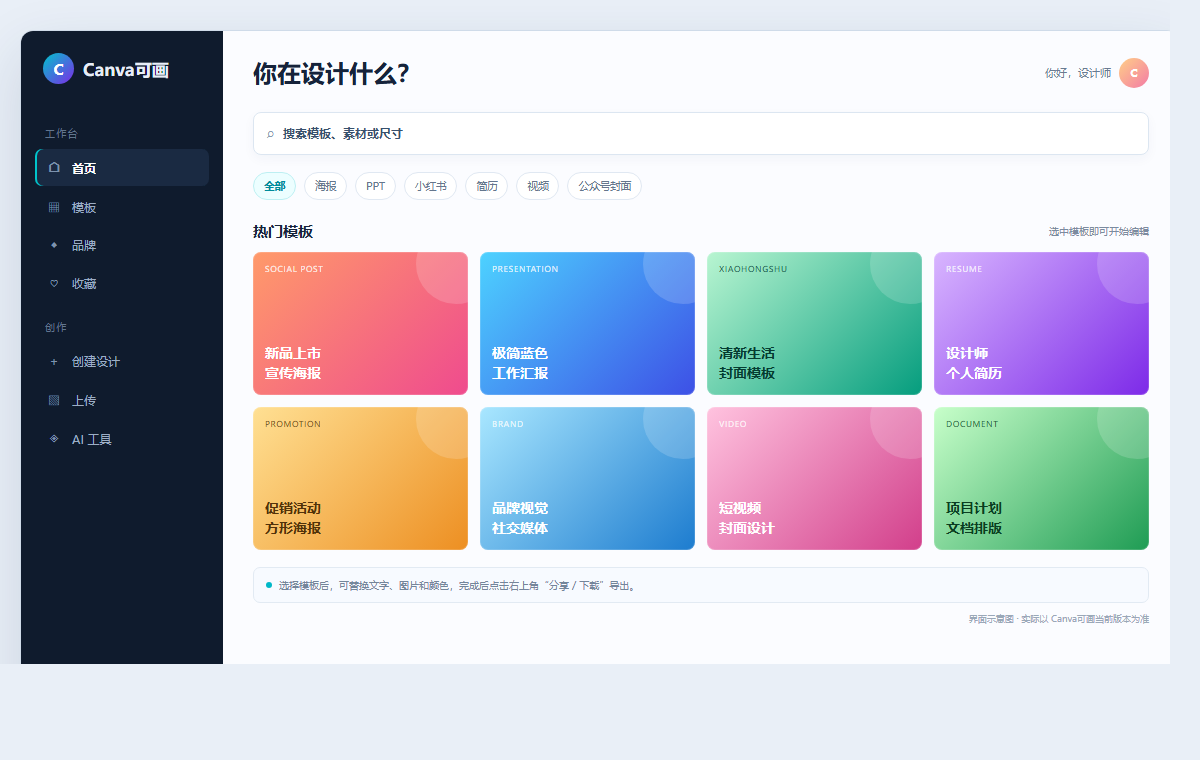Image resolution: width=1200 pixels, height=760 pixels.
Task: Open the 项目计划 文档排版 template card
Action: 1041,478
